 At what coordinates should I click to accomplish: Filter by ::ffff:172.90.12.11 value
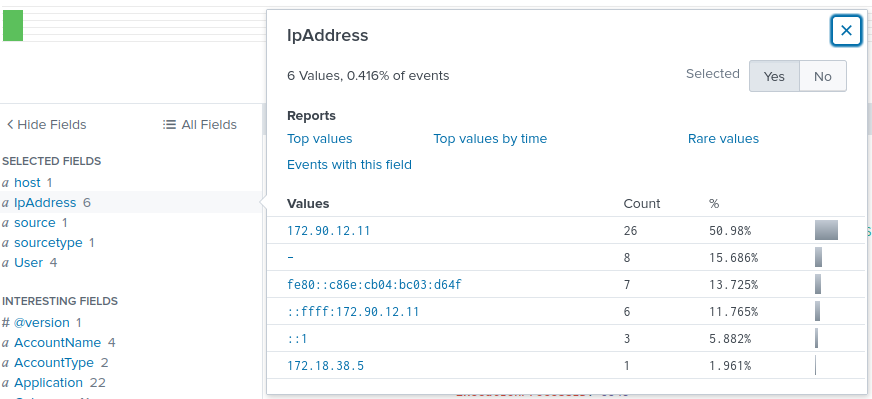[x=353, y=312]
